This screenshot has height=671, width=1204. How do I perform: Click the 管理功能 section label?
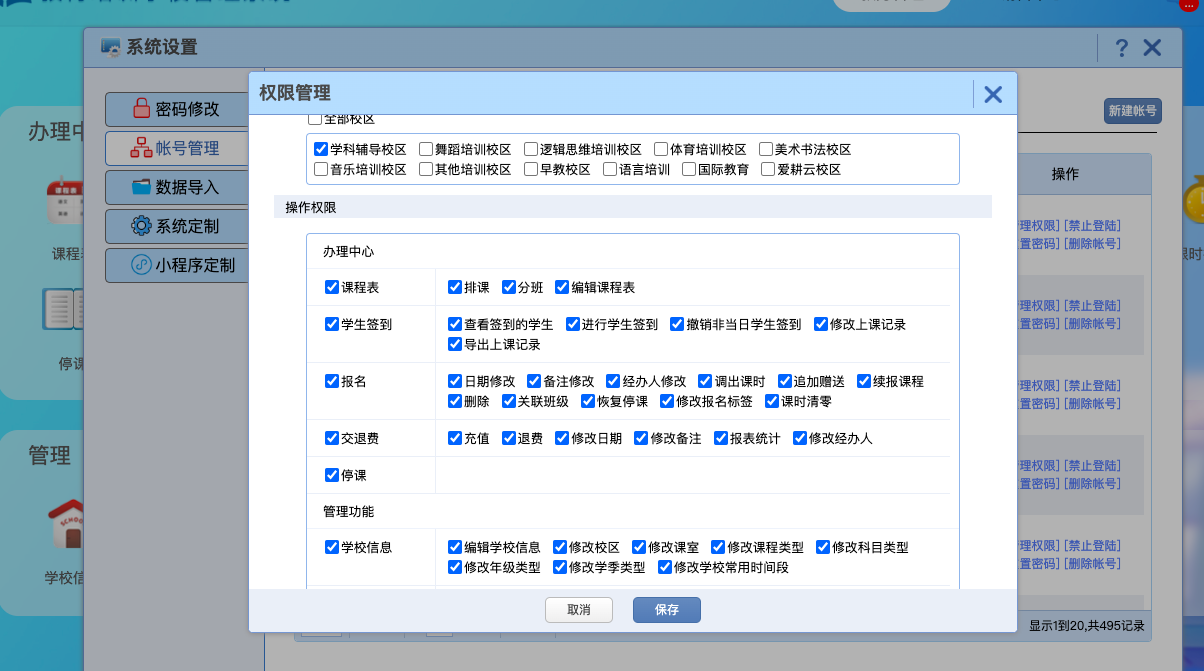pyautogui.click(x=349, y=511)
